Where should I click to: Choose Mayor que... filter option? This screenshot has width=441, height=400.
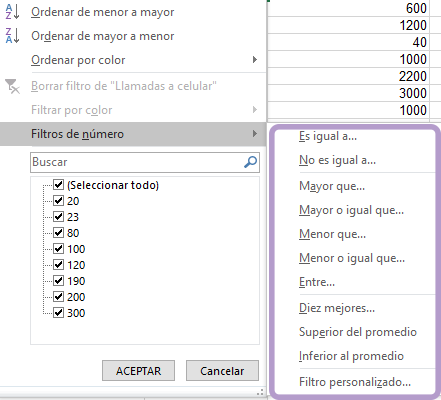(332, 186)
